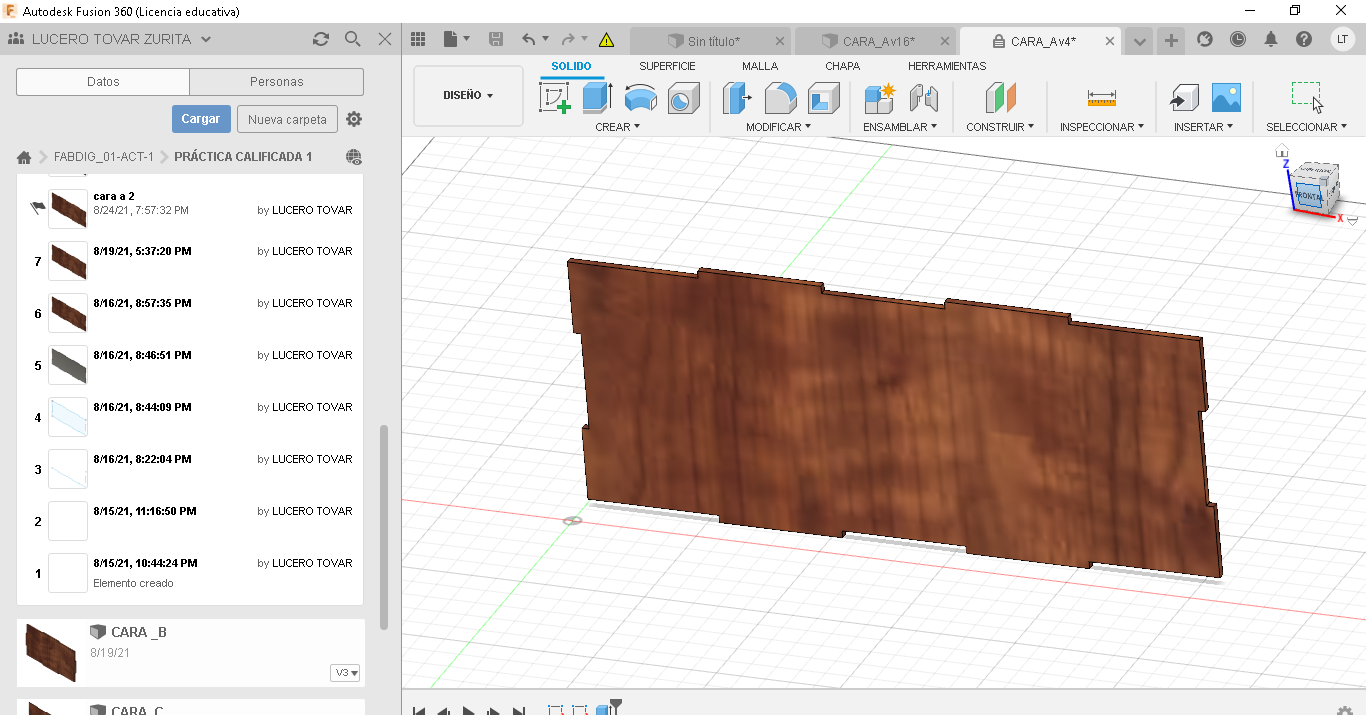
Task: Open the notifications bell
Action: (x=1271, y=39)
